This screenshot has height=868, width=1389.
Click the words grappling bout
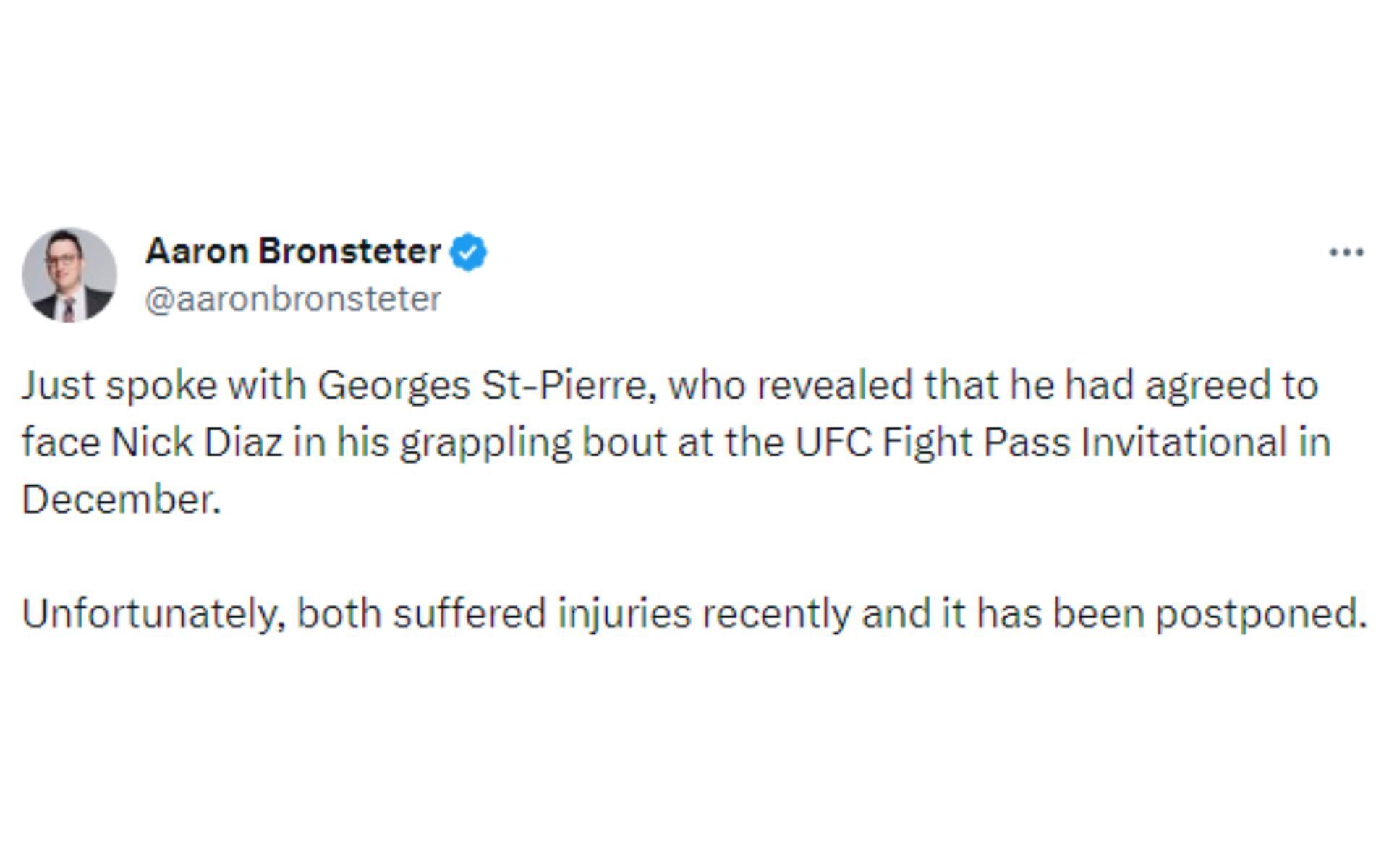tap(534, 442)
